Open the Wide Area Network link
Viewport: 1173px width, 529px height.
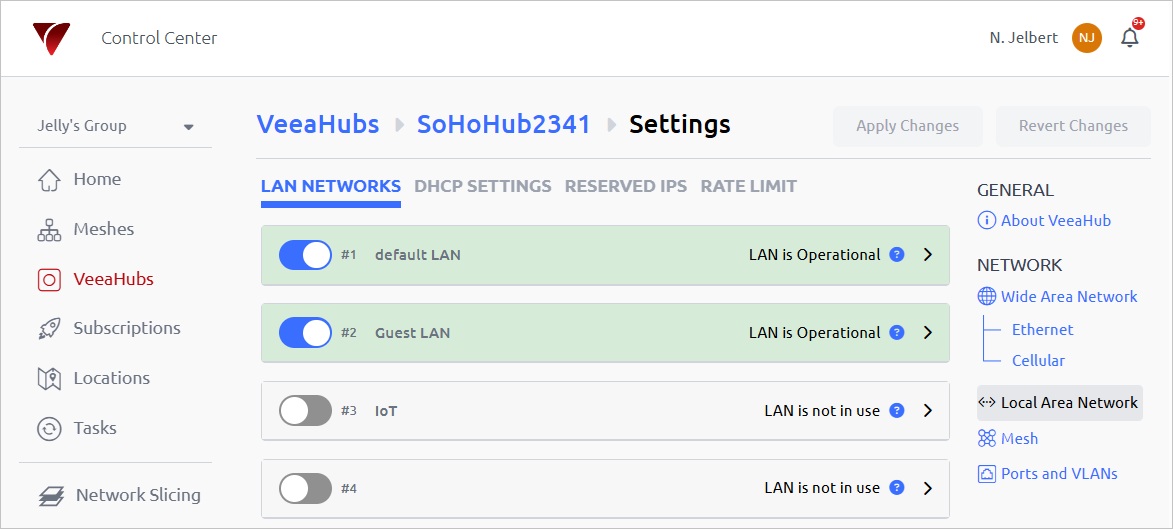(1069, 296)
